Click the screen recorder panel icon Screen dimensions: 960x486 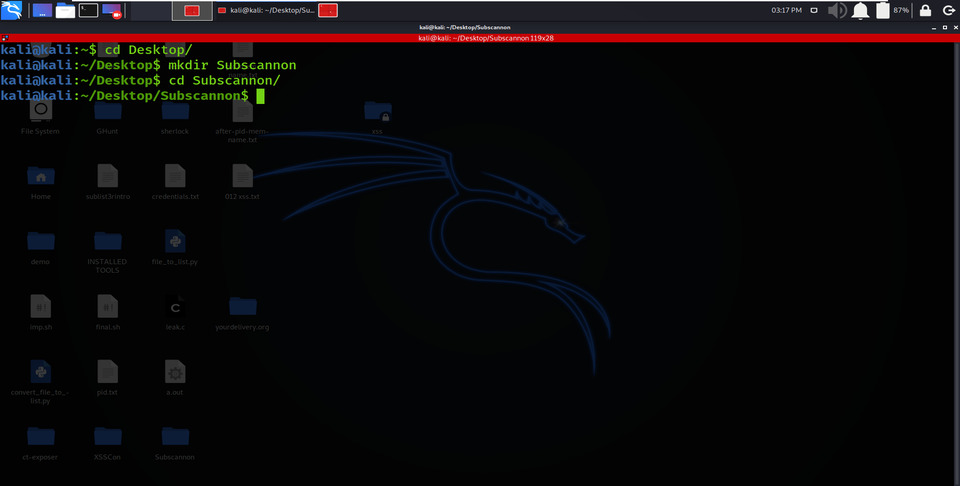(x=111, y=10)
